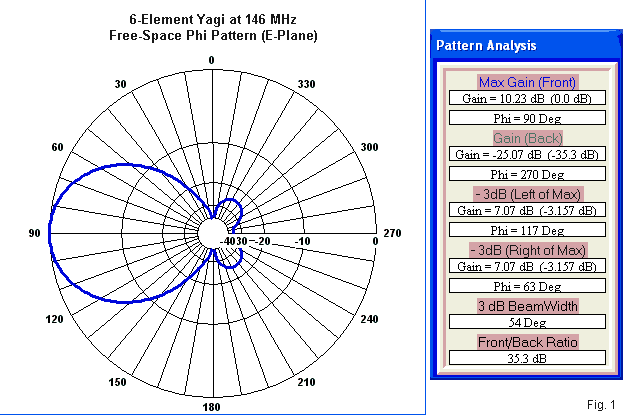Image resolution: width=625 pixels, height=415 pixels.
Task: Click the 35.3 dB ratio value field
Action: (527, 358)
